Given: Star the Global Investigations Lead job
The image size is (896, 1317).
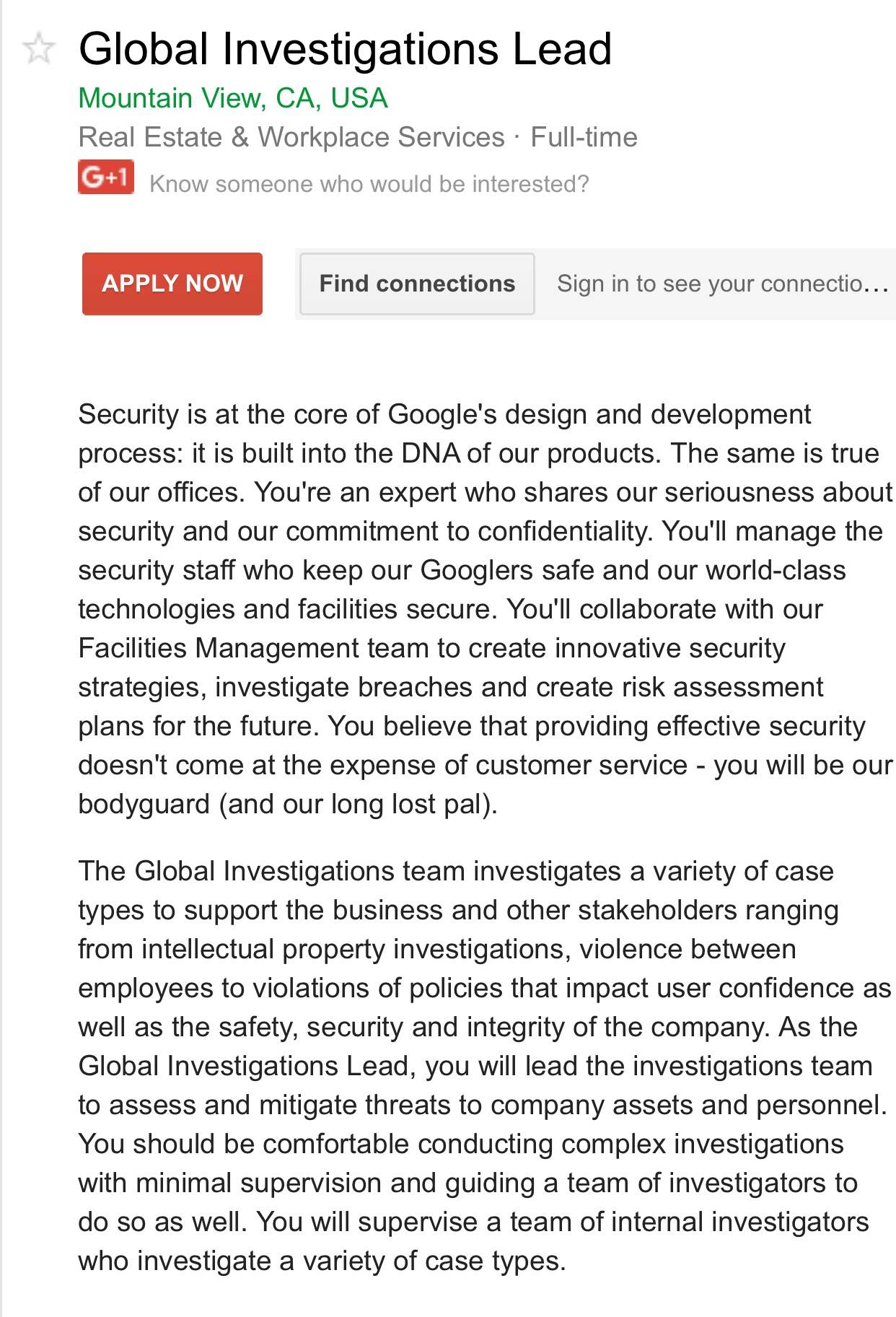Looking at the screenshot, I should (x=38, y=49).
